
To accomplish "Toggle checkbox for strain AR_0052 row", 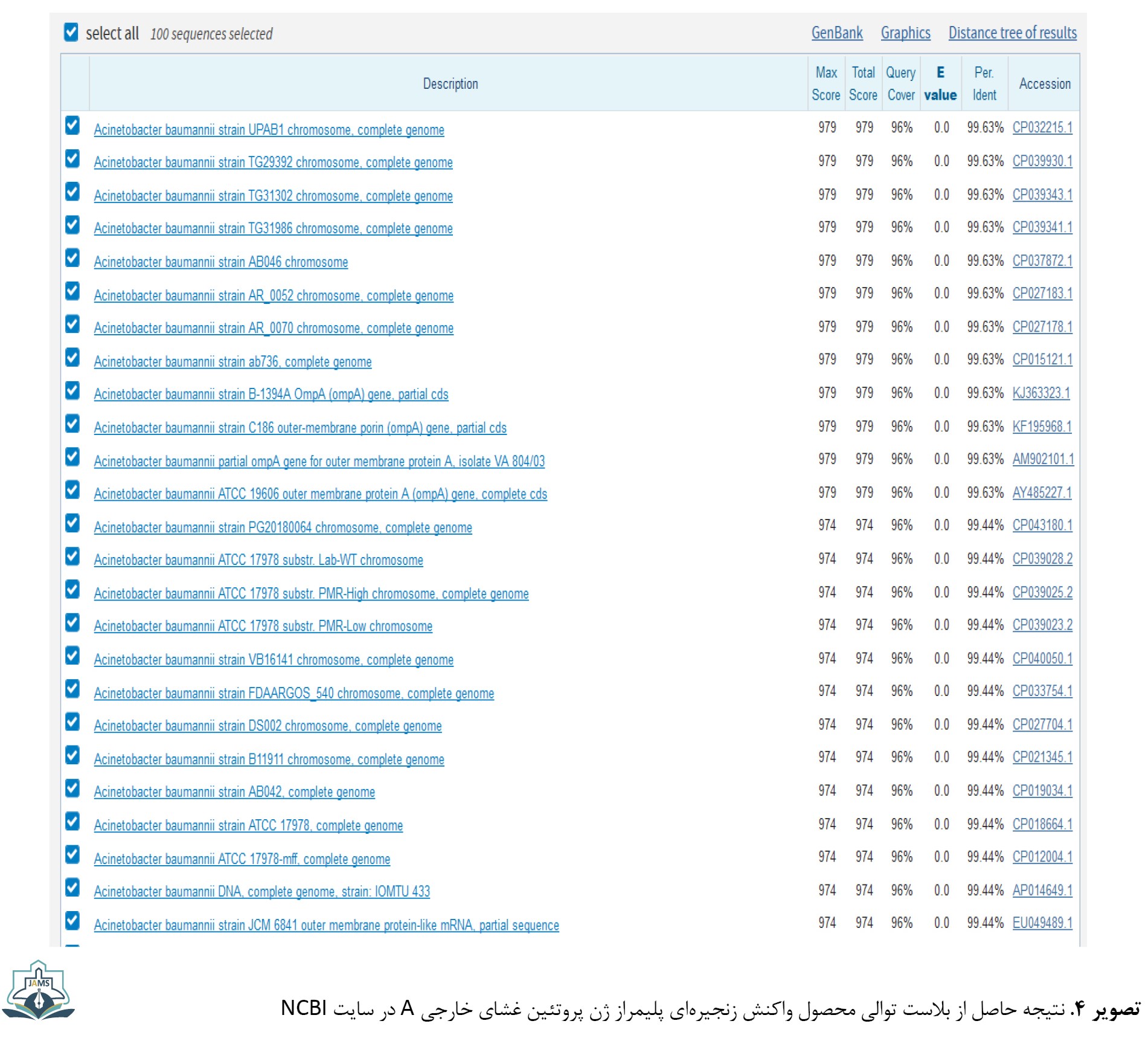I will point(72,291).
